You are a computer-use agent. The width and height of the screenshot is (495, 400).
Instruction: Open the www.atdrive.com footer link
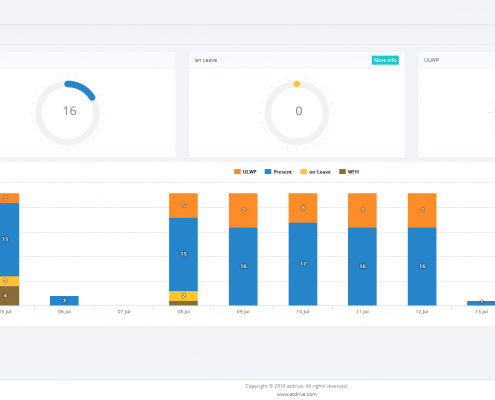click(297, 394)
